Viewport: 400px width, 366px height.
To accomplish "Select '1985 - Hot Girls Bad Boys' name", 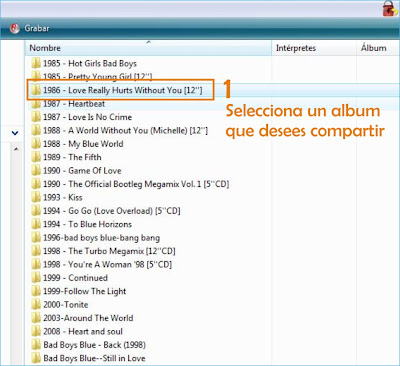I will (x=90, y=63).
